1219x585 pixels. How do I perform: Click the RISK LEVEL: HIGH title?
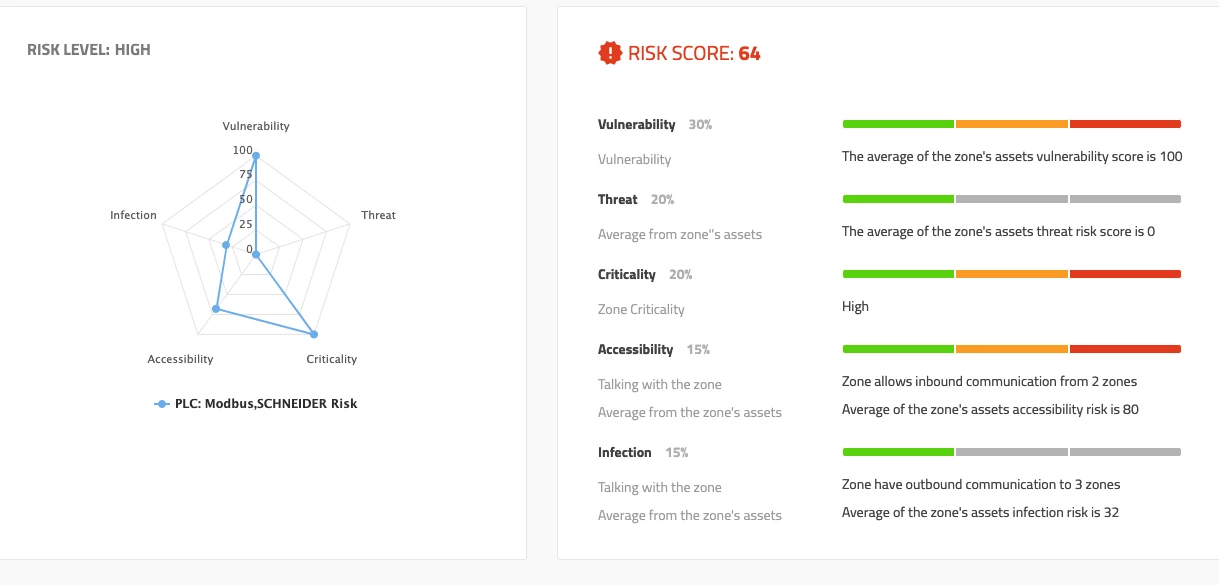pyautogui.click(x=89, y=49)
